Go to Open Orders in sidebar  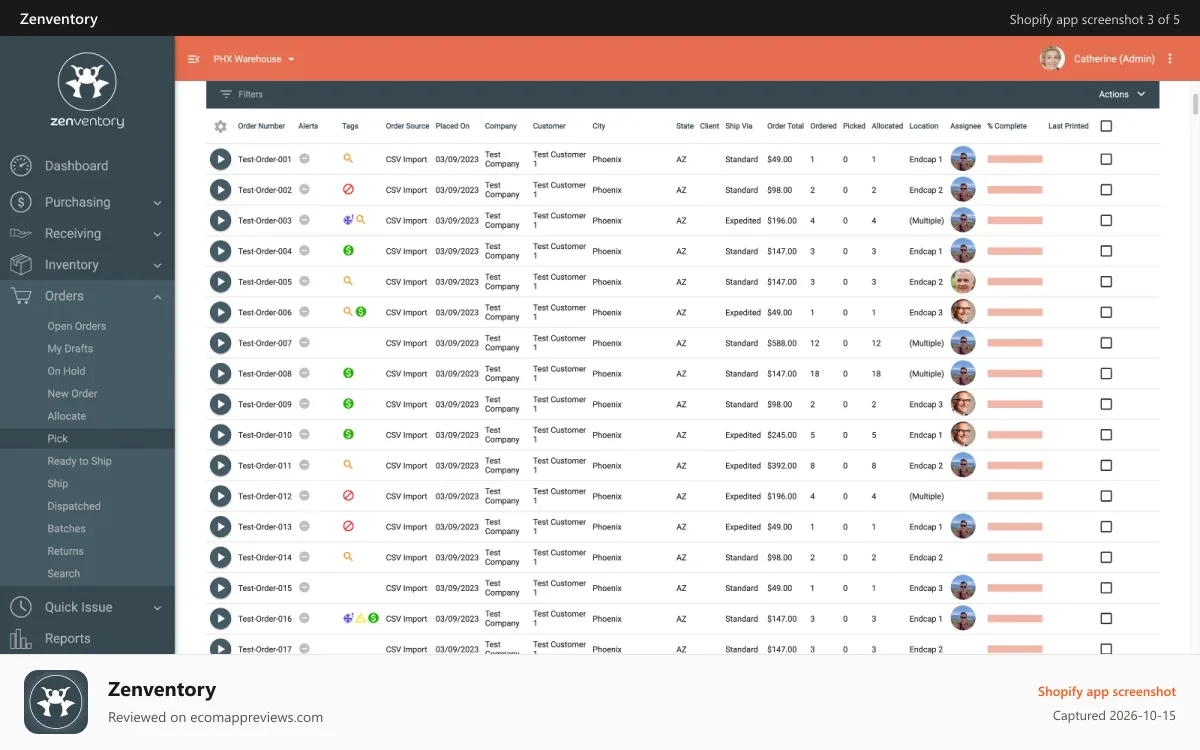pos(76,326)
